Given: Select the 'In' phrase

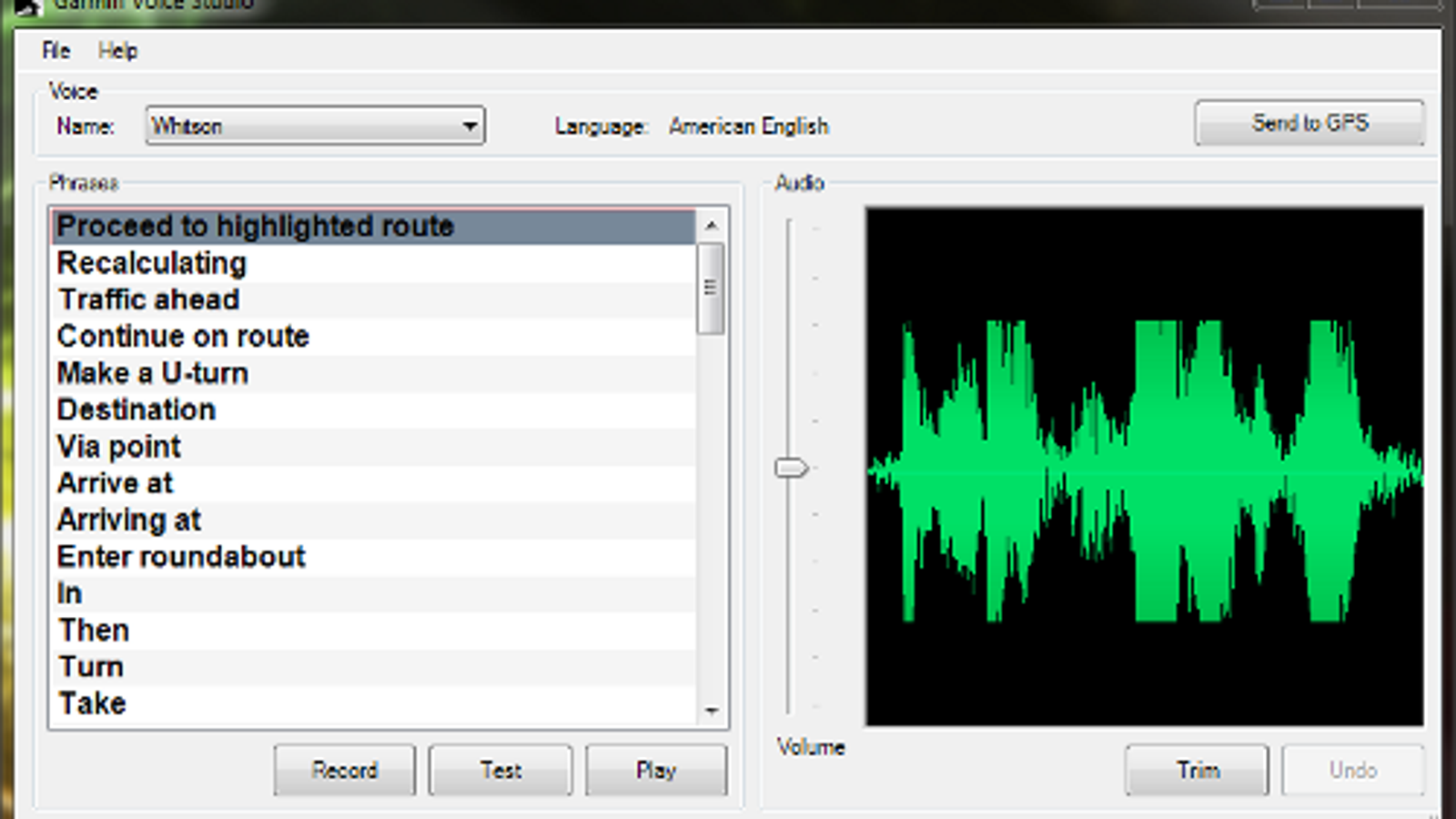Looking at the screenshot, I should [373, 593].
